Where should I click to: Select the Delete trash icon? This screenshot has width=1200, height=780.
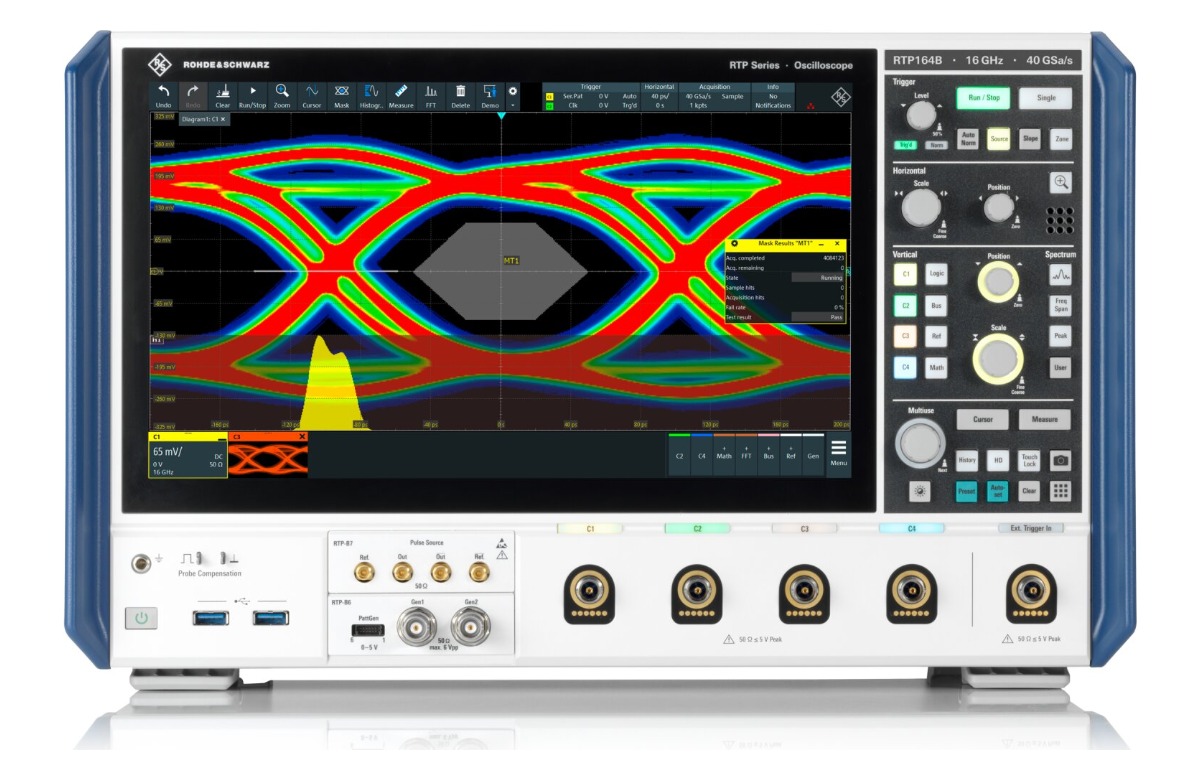click(460, 95)
